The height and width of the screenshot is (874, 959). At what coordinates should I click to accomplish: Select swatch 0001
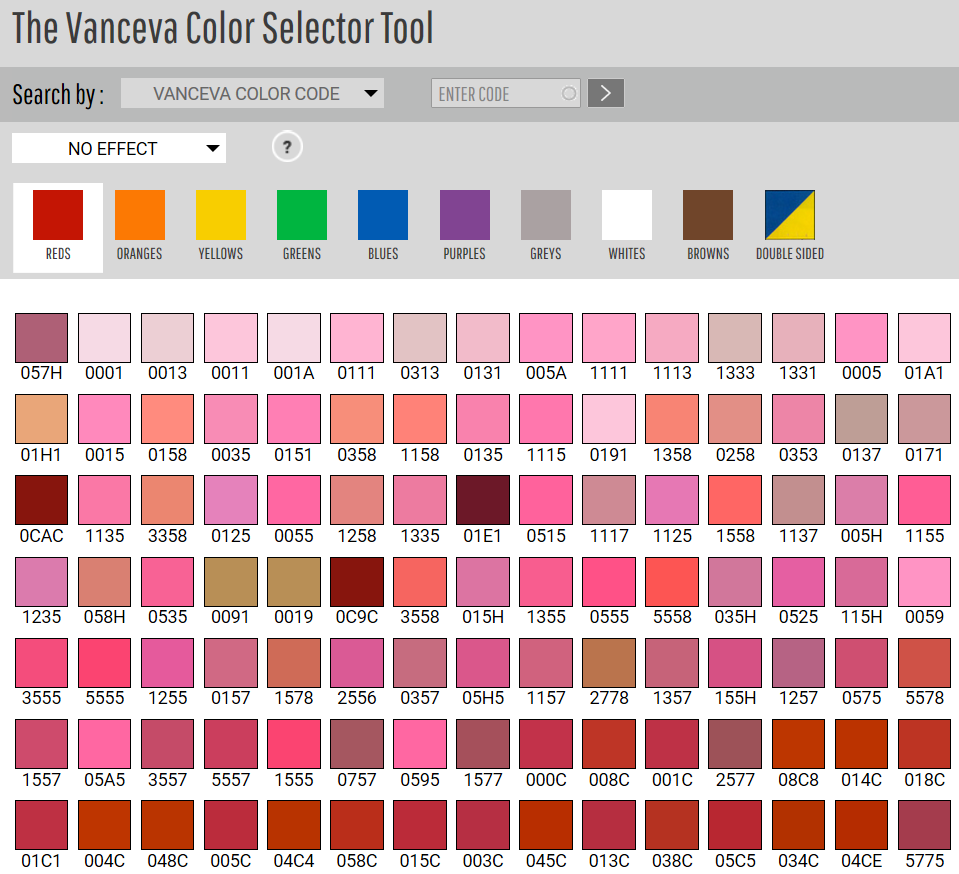[105, 338]
